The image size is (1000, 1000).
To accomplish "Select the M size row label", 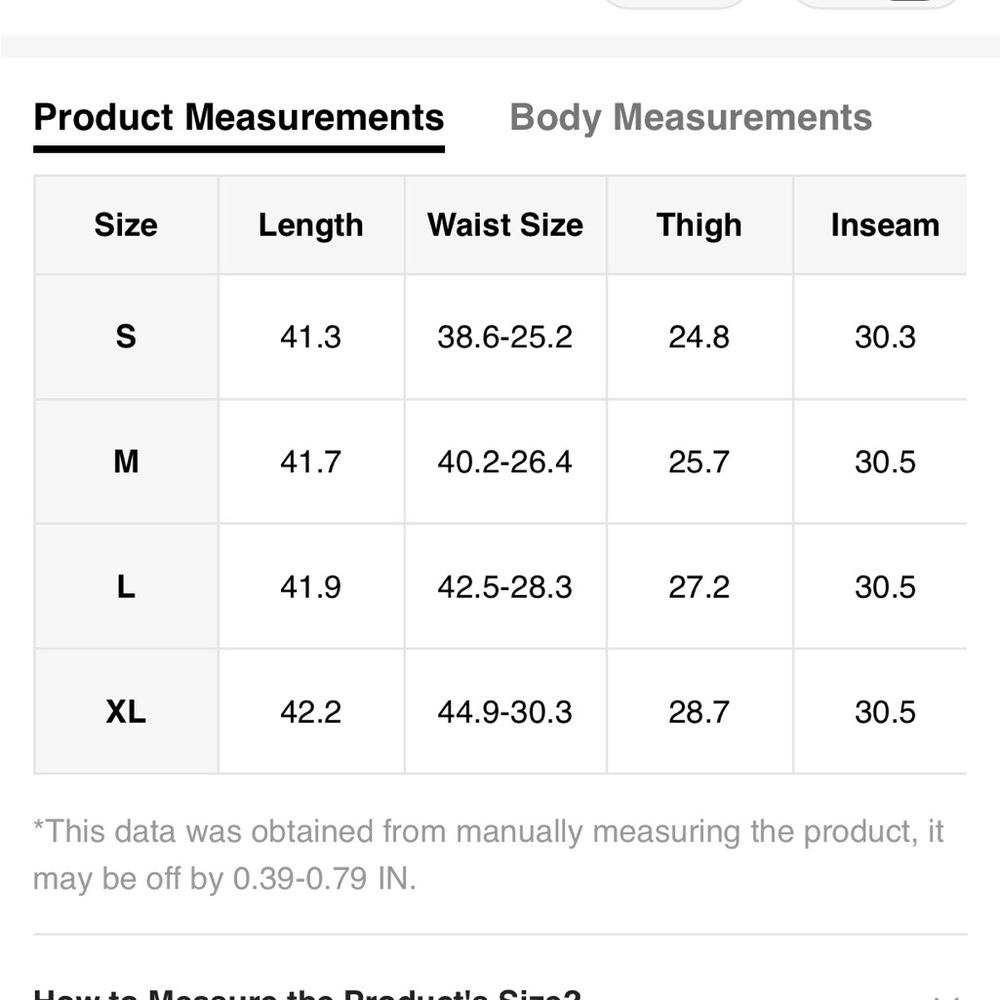I will [x=126, y=462].
